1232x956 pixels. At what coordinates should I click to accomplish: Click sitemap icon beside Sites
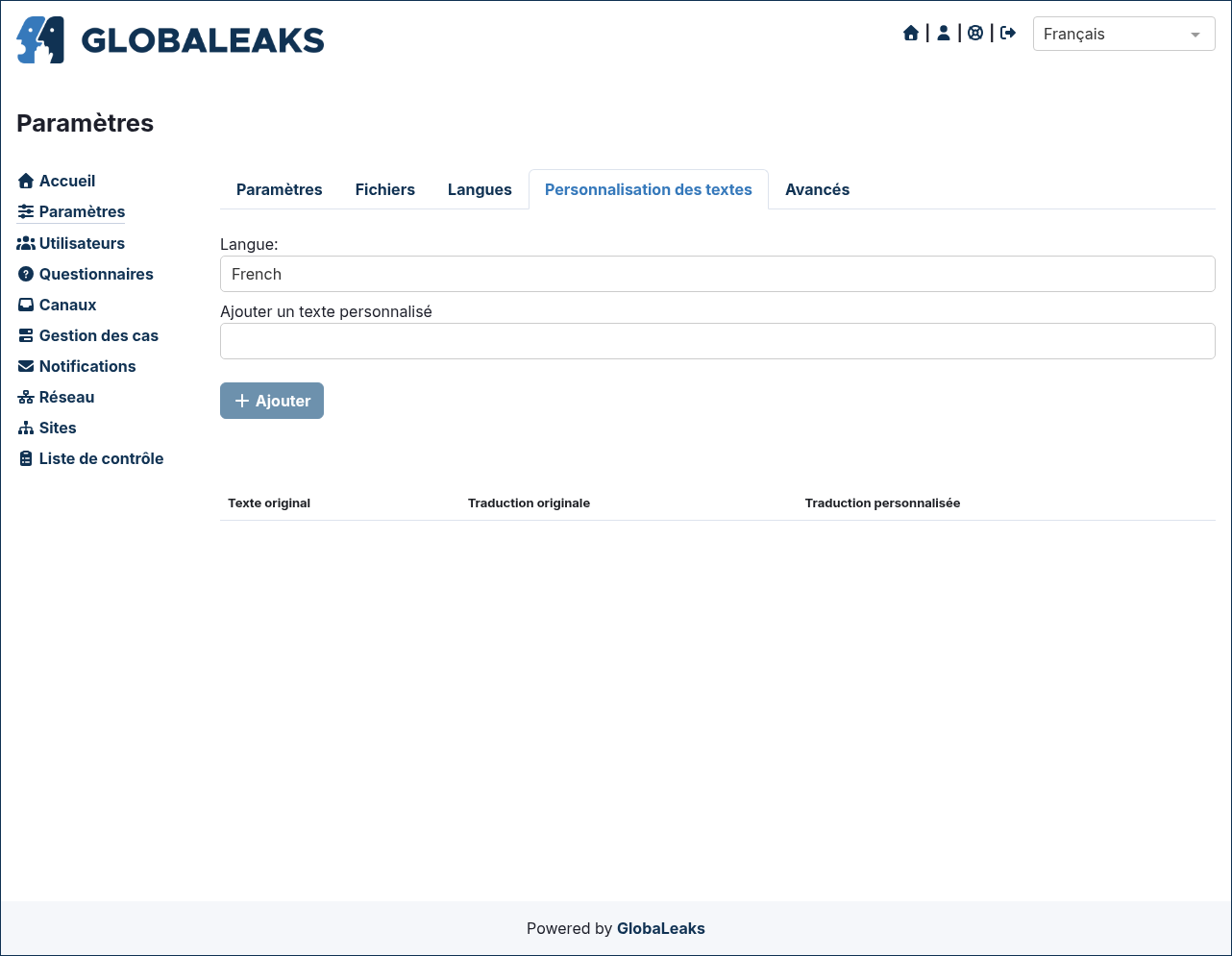pyautogui.click(x=26, y=428)
